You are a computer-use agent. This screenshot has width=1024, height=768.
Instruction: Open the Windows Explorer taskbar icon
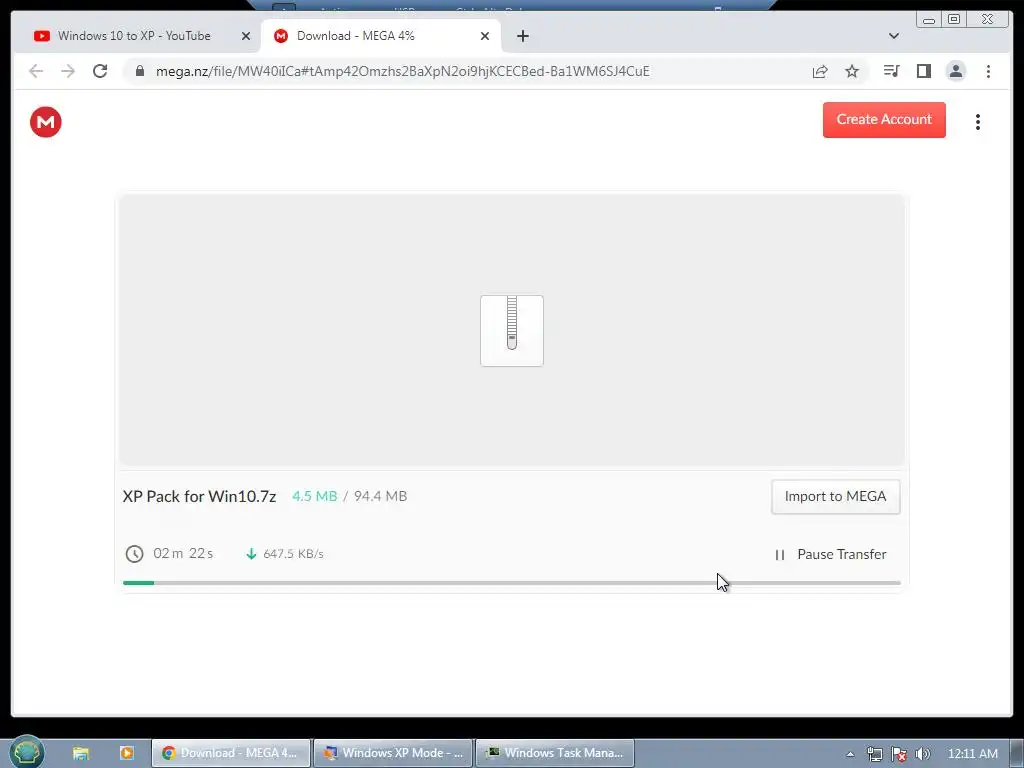[x=81, y=753]
